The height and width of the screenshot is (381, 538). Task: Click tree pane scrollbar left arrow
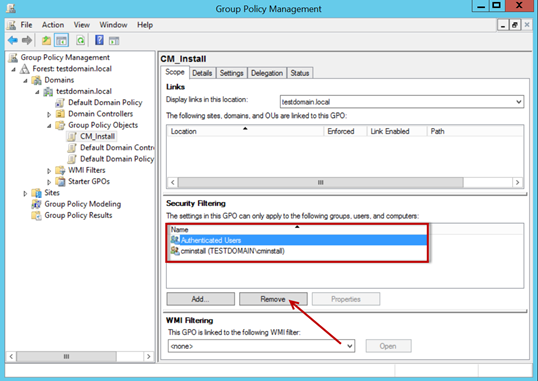coord(11,356)
